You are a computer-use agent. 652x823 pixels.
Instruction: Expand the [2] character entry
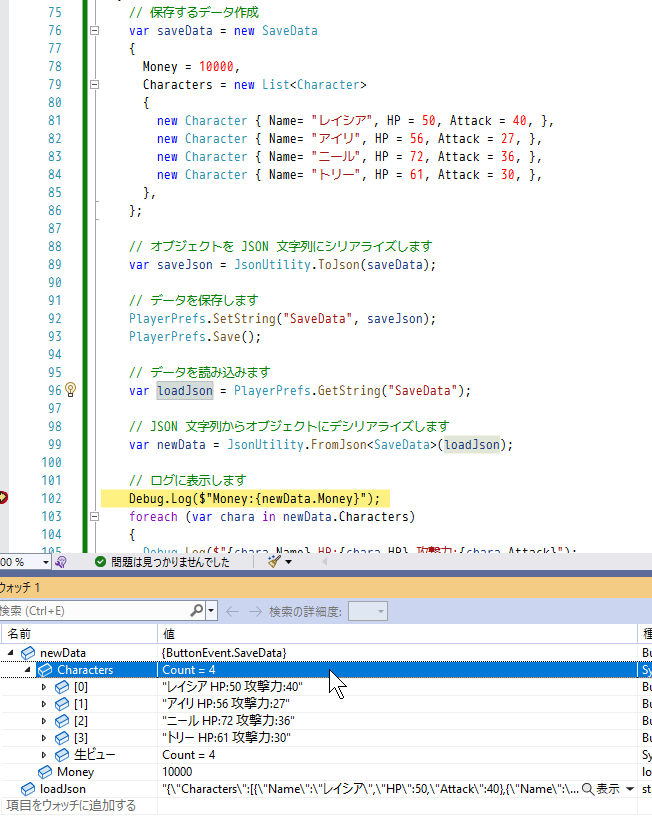tap(44, 721)
